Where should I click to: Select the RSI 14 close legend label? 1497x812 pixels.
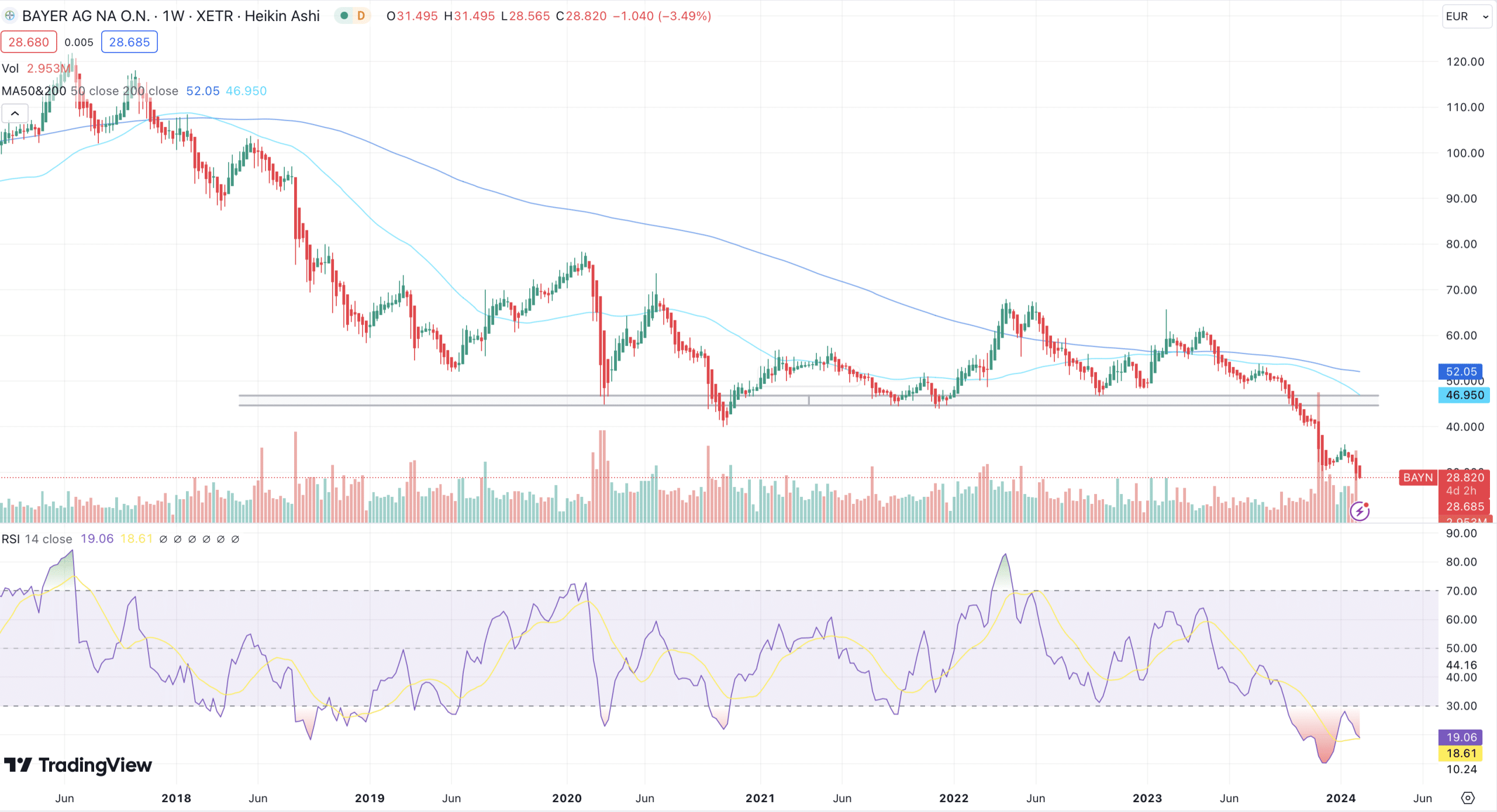[x=37, y=539]
